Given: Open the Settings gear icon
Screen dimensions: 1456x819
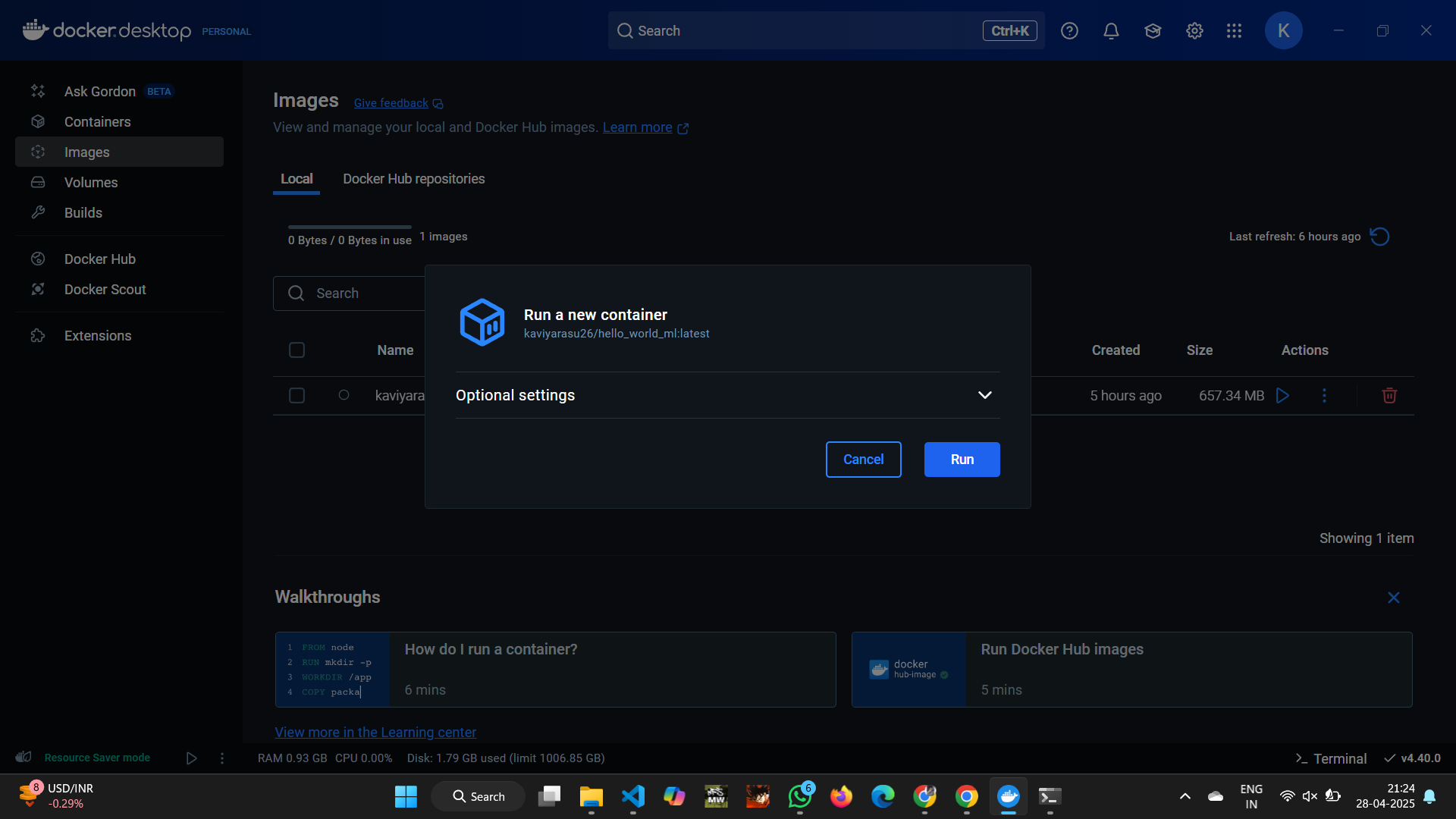Looking at the screenshot, I should [1194, 31].
